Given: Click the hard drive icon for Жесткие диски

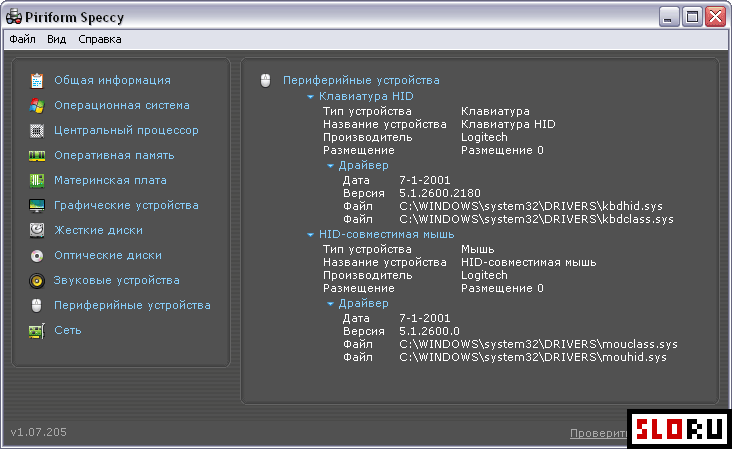Looking at the screenshot, I should point(37,230).
